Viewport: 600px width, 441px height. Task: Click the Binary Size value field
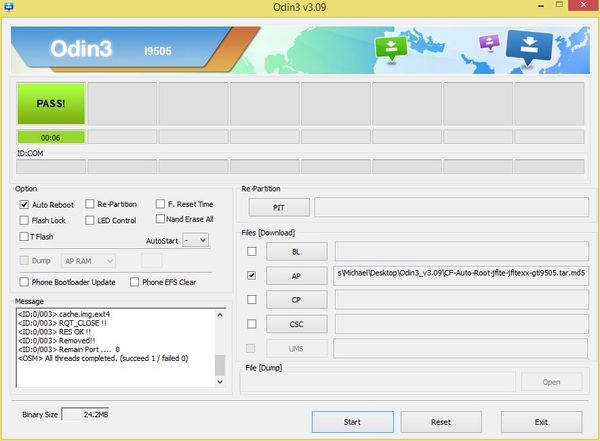(x=85, y=414)
